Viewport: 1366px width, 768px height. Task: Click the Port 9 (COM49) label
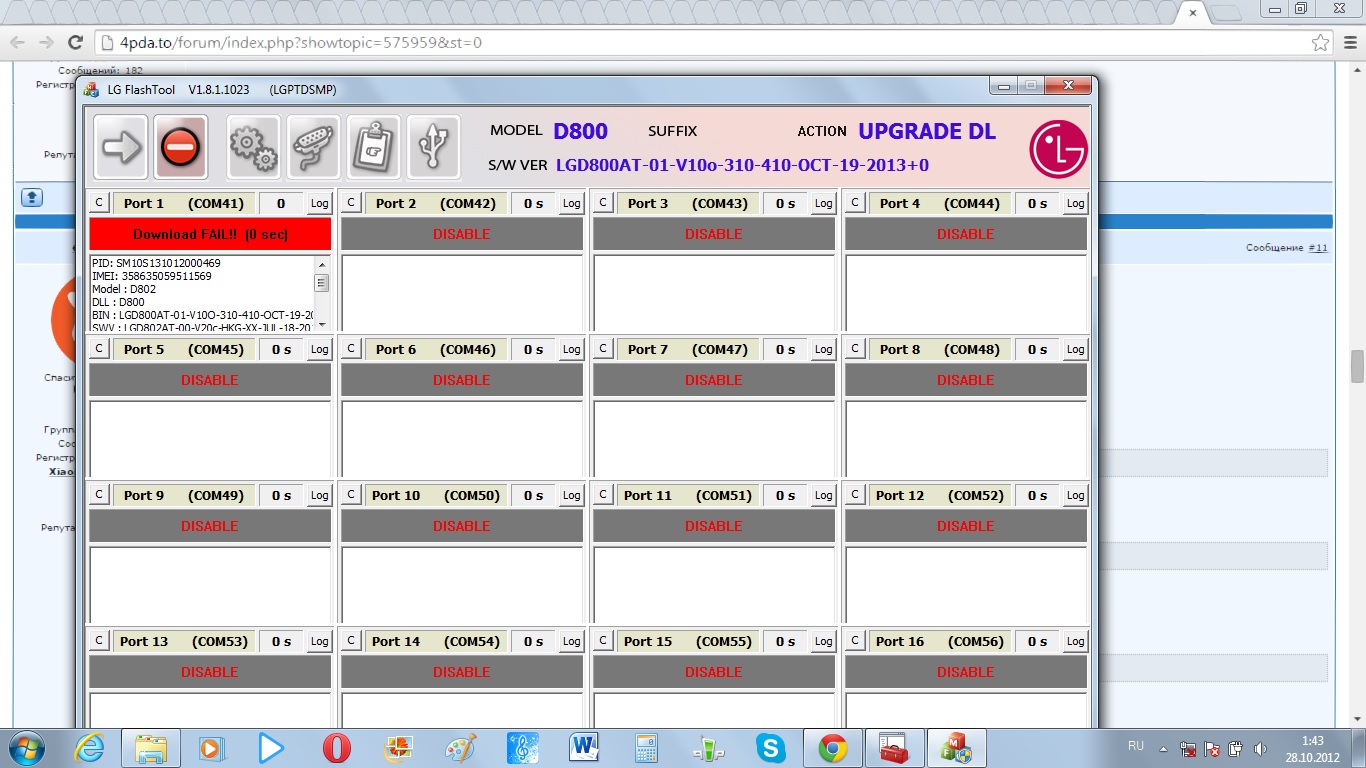(x=184, y=495)
